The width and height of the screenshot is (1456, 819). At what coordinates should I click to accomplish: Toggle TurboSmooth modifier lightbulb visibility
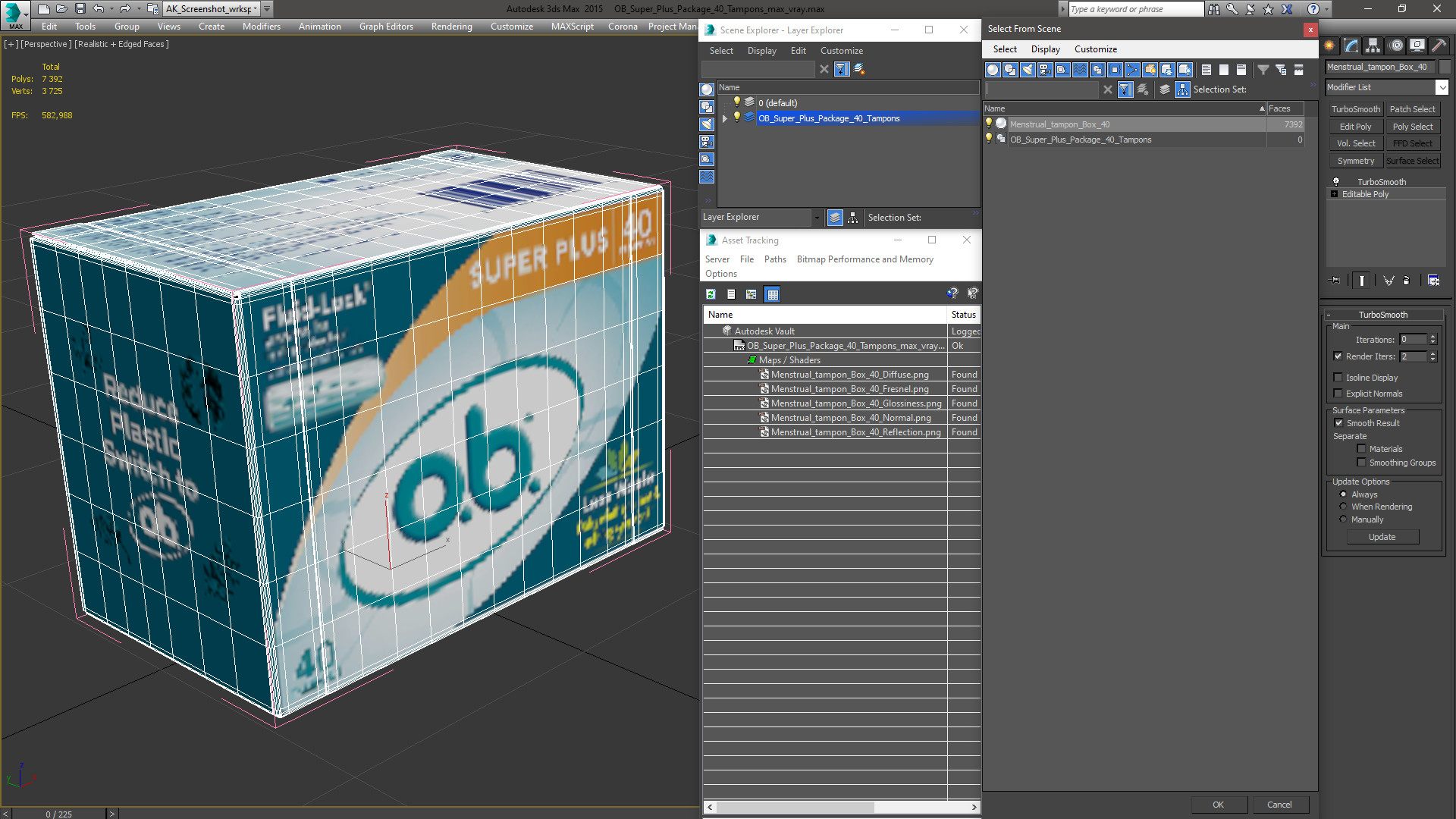click(x=1336, y=182)
